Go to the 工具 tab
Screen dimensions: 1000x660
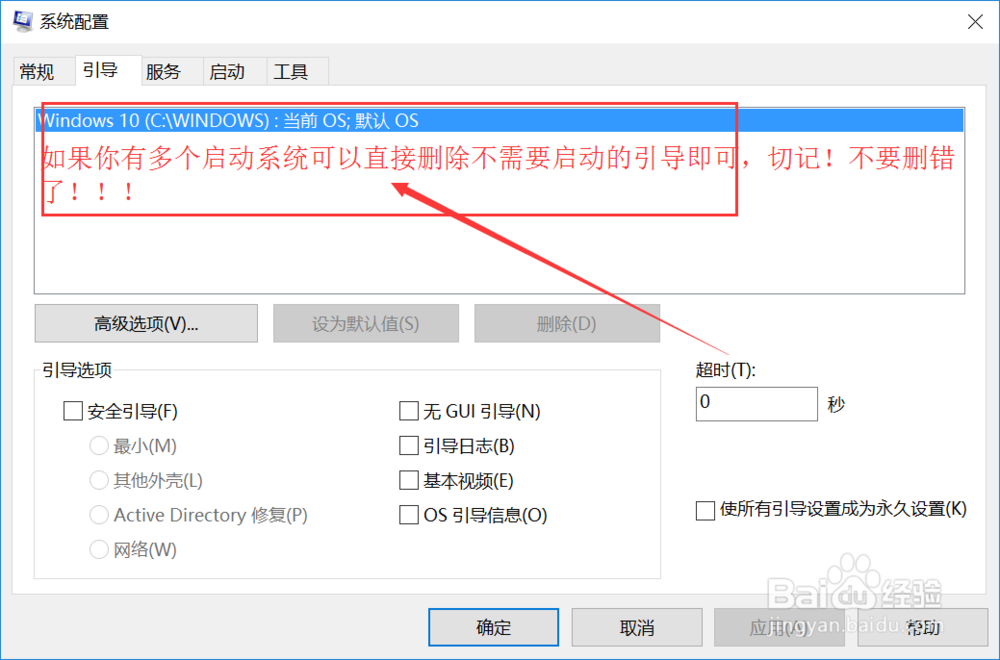click(291, 71)
